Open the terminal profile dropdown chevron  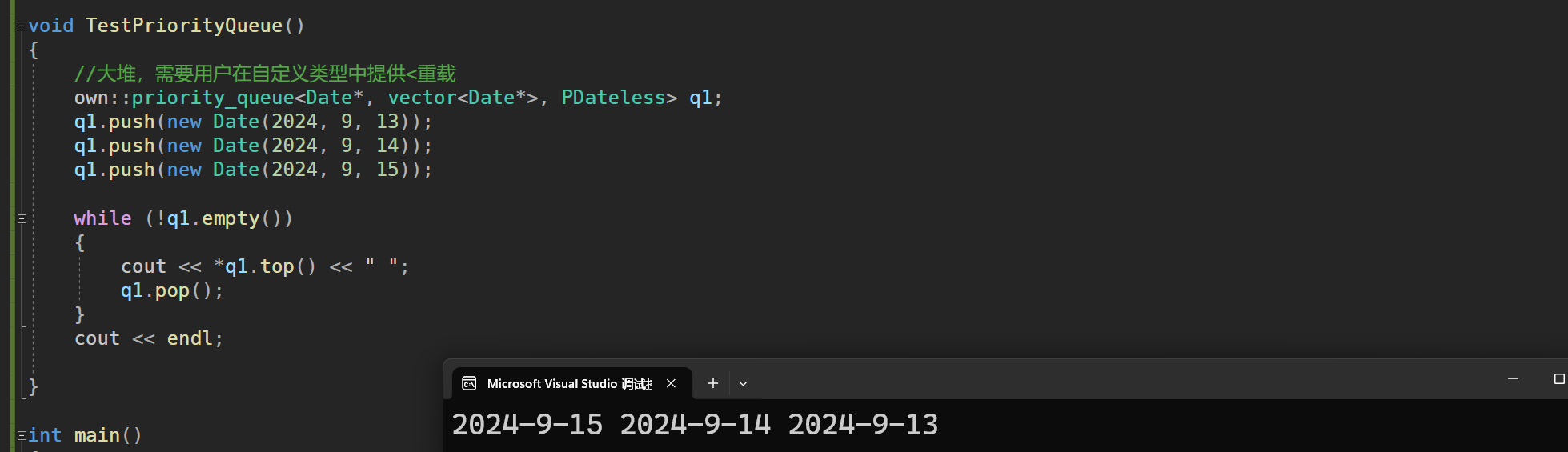[743, 384]
